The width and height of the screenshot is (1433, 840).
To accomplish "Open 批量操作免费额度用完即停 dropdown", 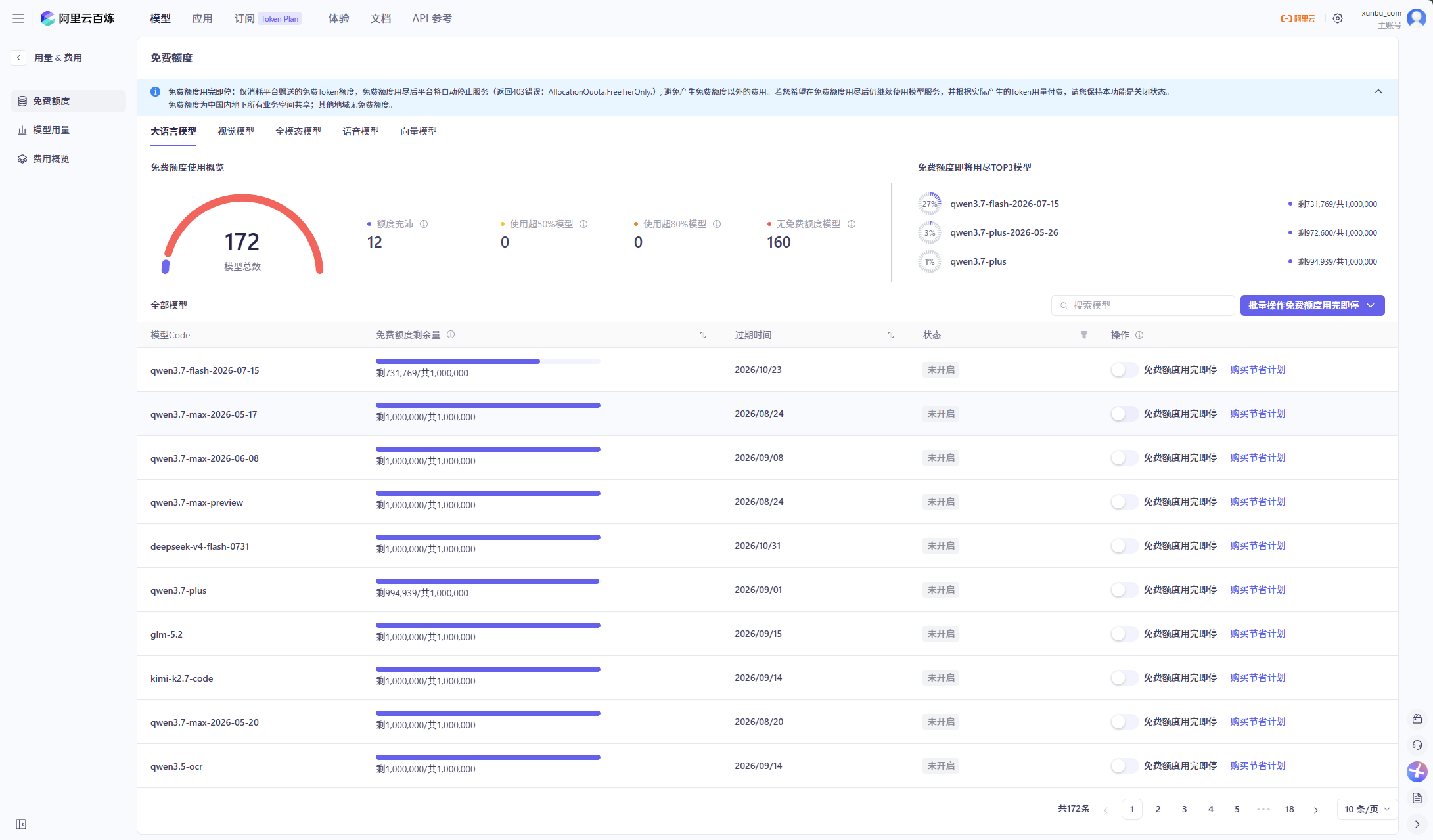I will (1312, 305).
